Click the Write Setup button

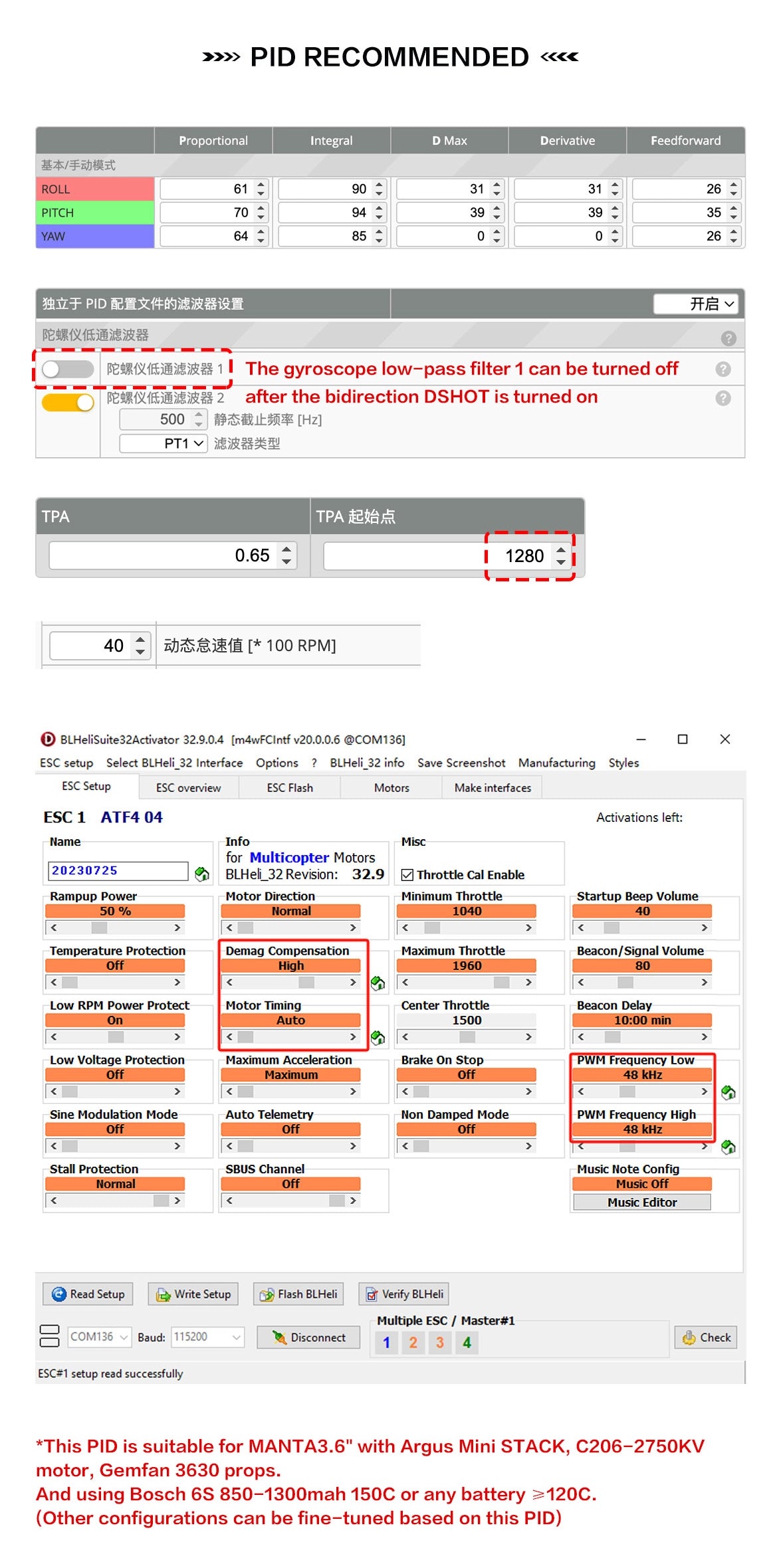(193, 1294)
